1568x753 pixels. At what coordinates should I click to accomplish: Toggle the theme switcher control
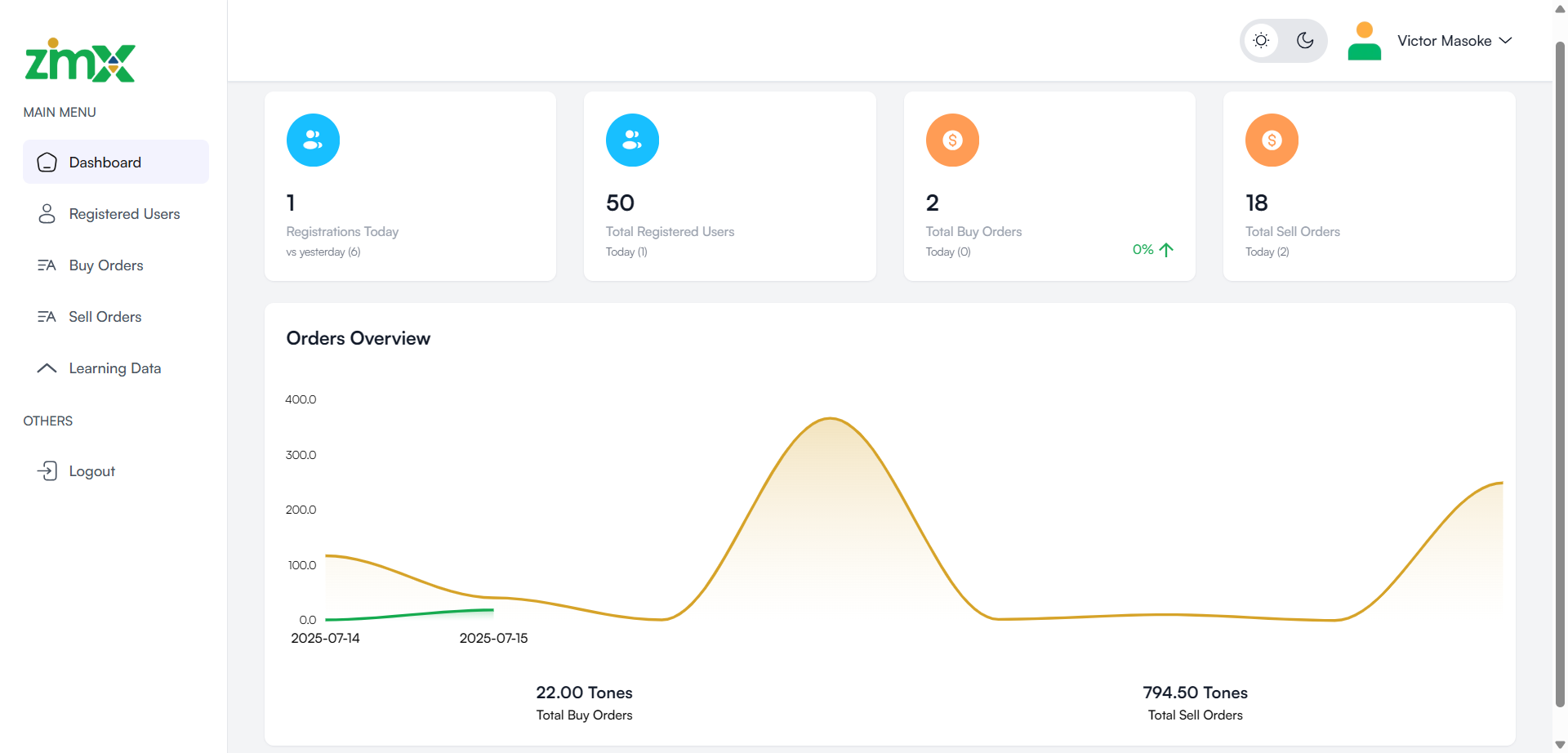point(1283,40)
